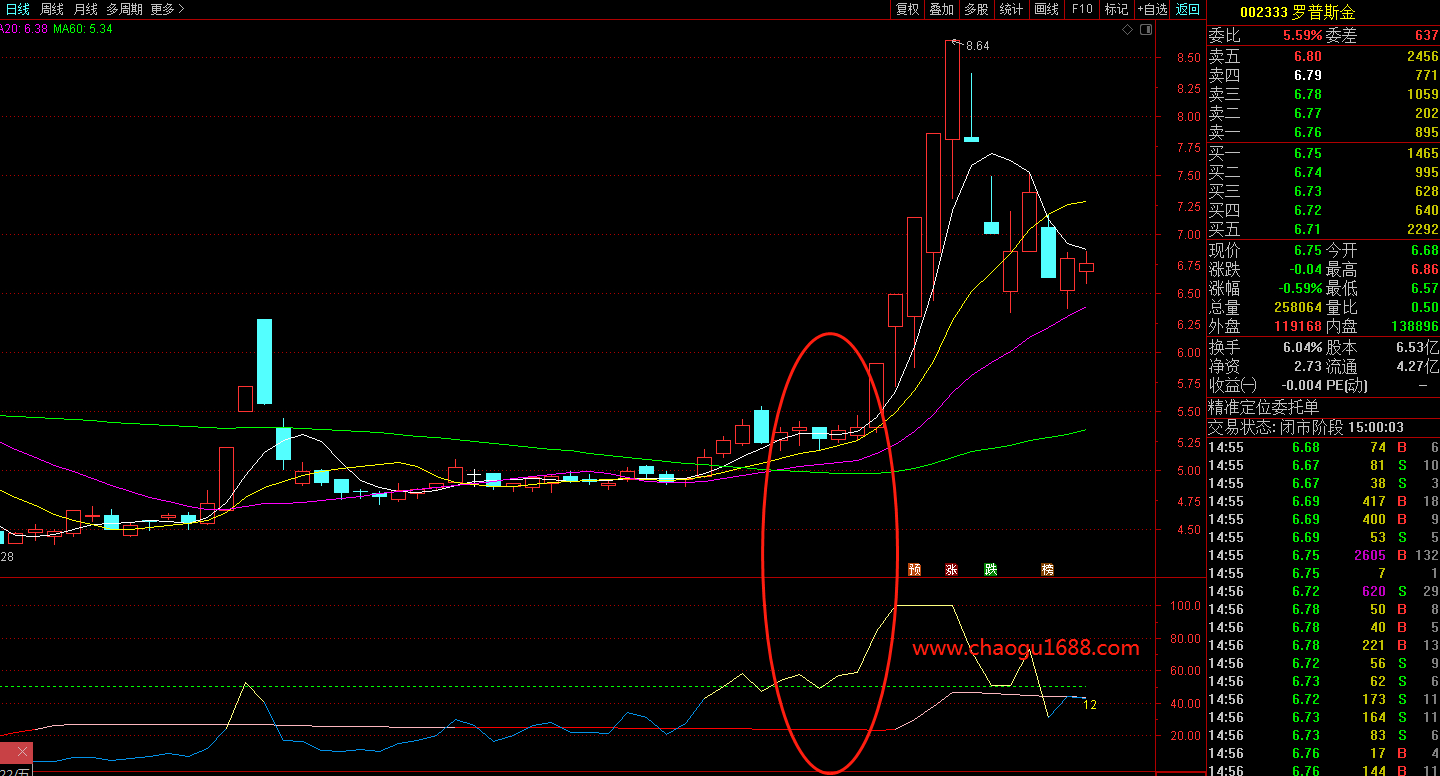Click the 买二 price 6.74

coord(1307,172)
